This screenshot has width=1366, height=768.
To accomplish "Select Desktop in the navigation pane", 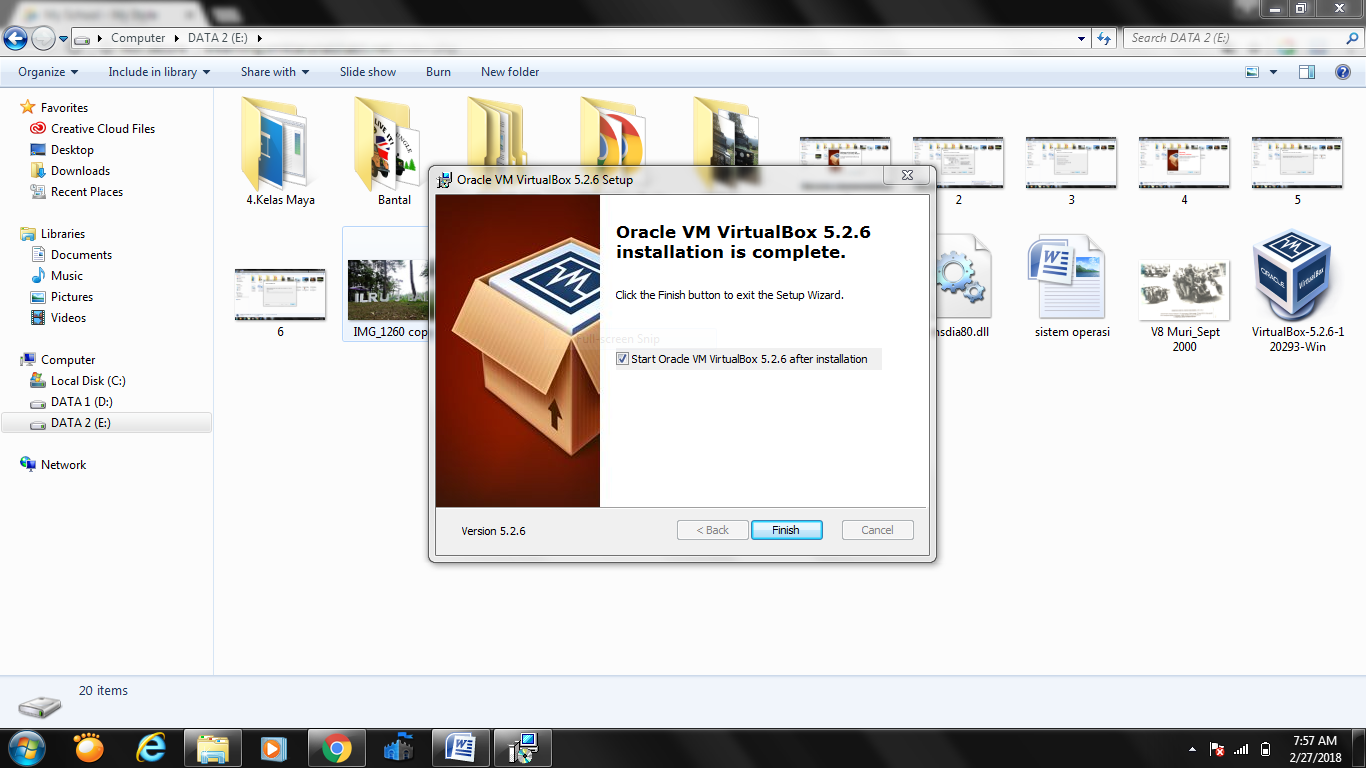I will click(x=72, y=150).
